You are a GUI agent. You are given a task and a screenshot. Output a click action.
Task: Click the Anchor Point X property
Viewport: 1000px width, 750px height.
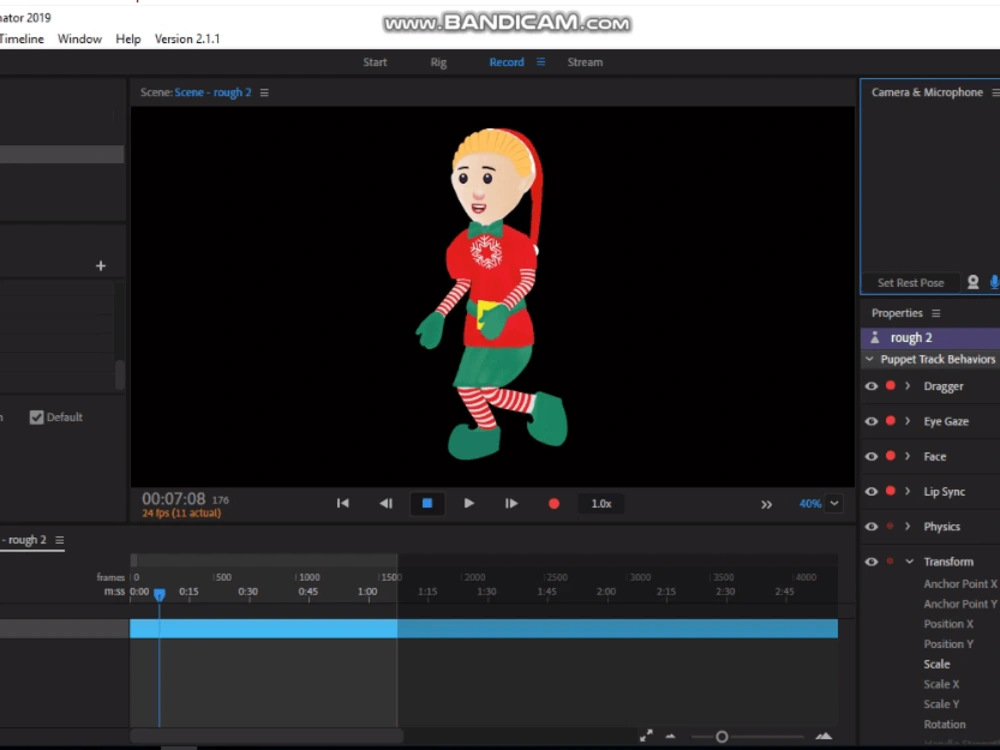point(960,584)
